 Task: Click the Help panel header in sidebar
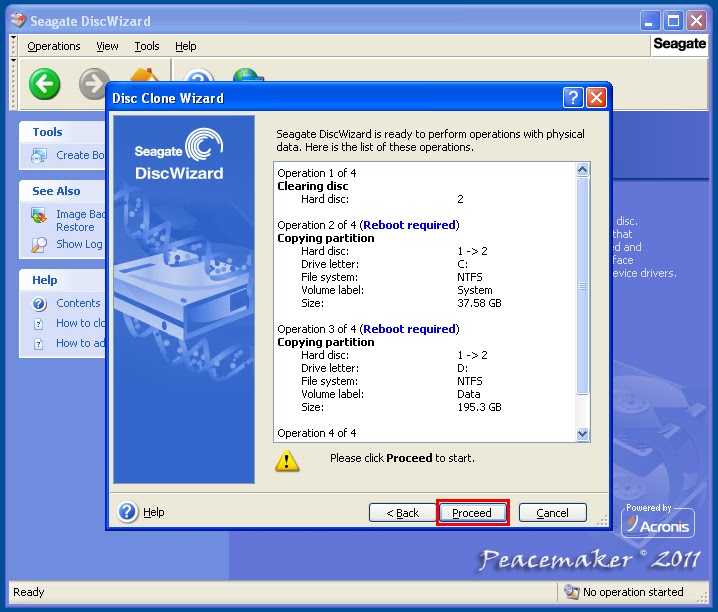pos(62,280)
